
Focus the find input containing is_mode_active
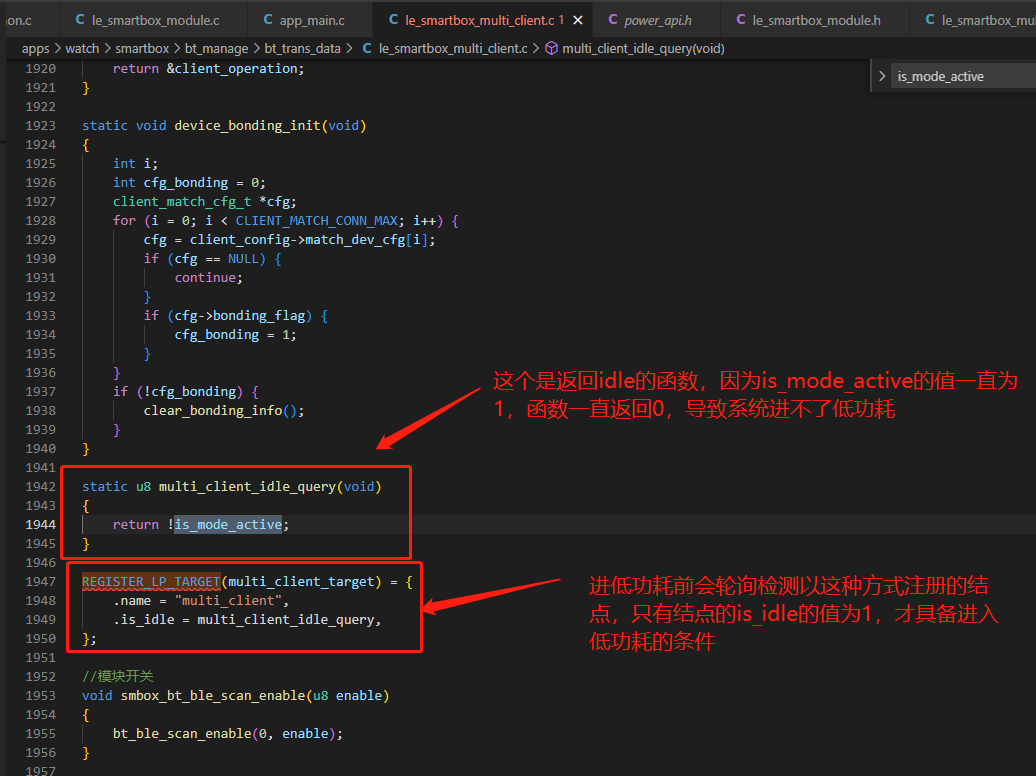click(963, 77)
